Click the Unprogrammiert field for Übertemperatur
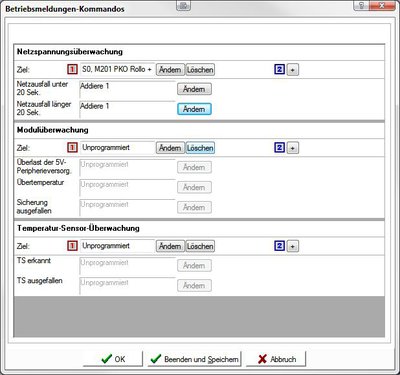The height and width of the screenshot is (375, 400). pos(127,188)
